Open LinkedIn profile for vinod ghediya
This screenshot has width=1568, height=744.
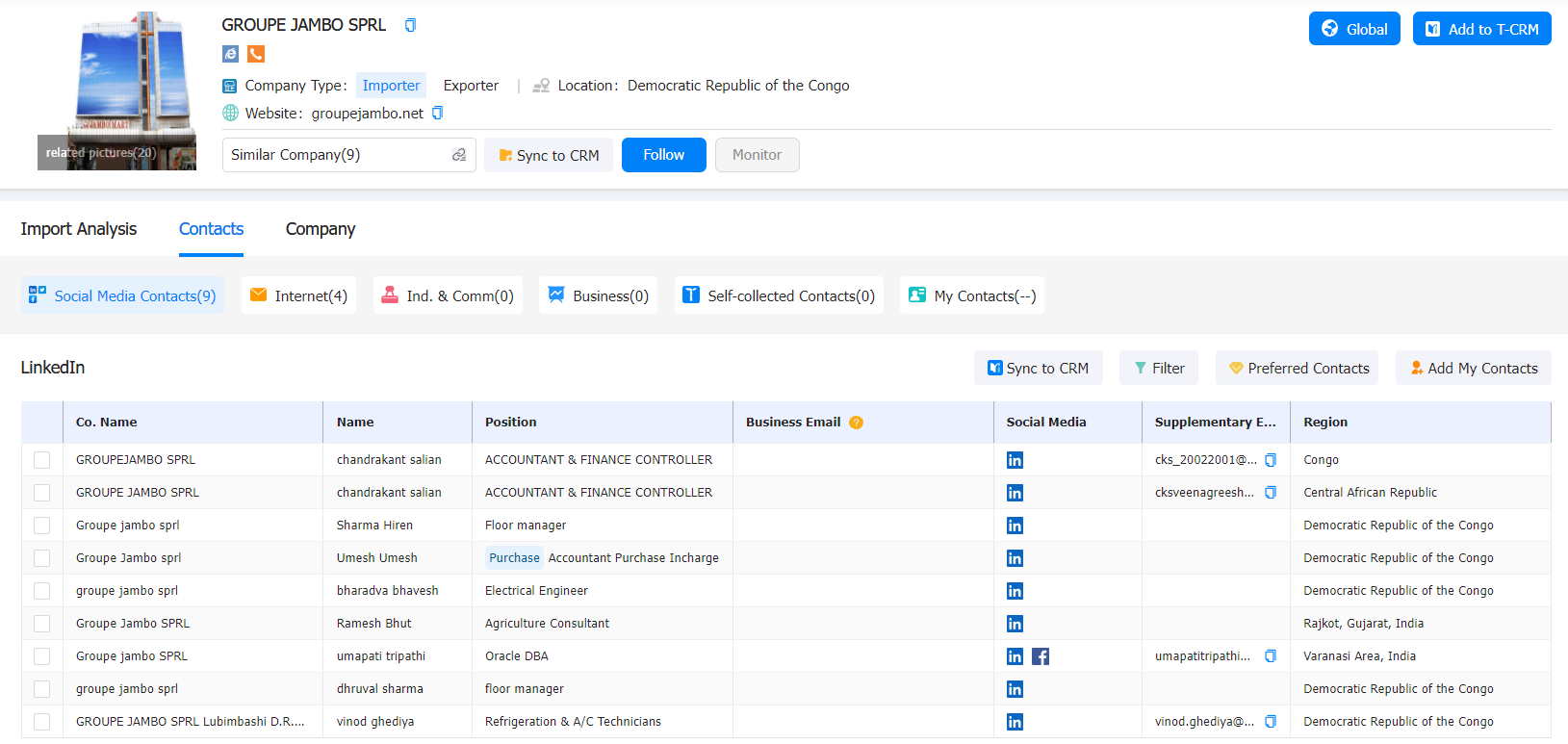[1015, 722]
